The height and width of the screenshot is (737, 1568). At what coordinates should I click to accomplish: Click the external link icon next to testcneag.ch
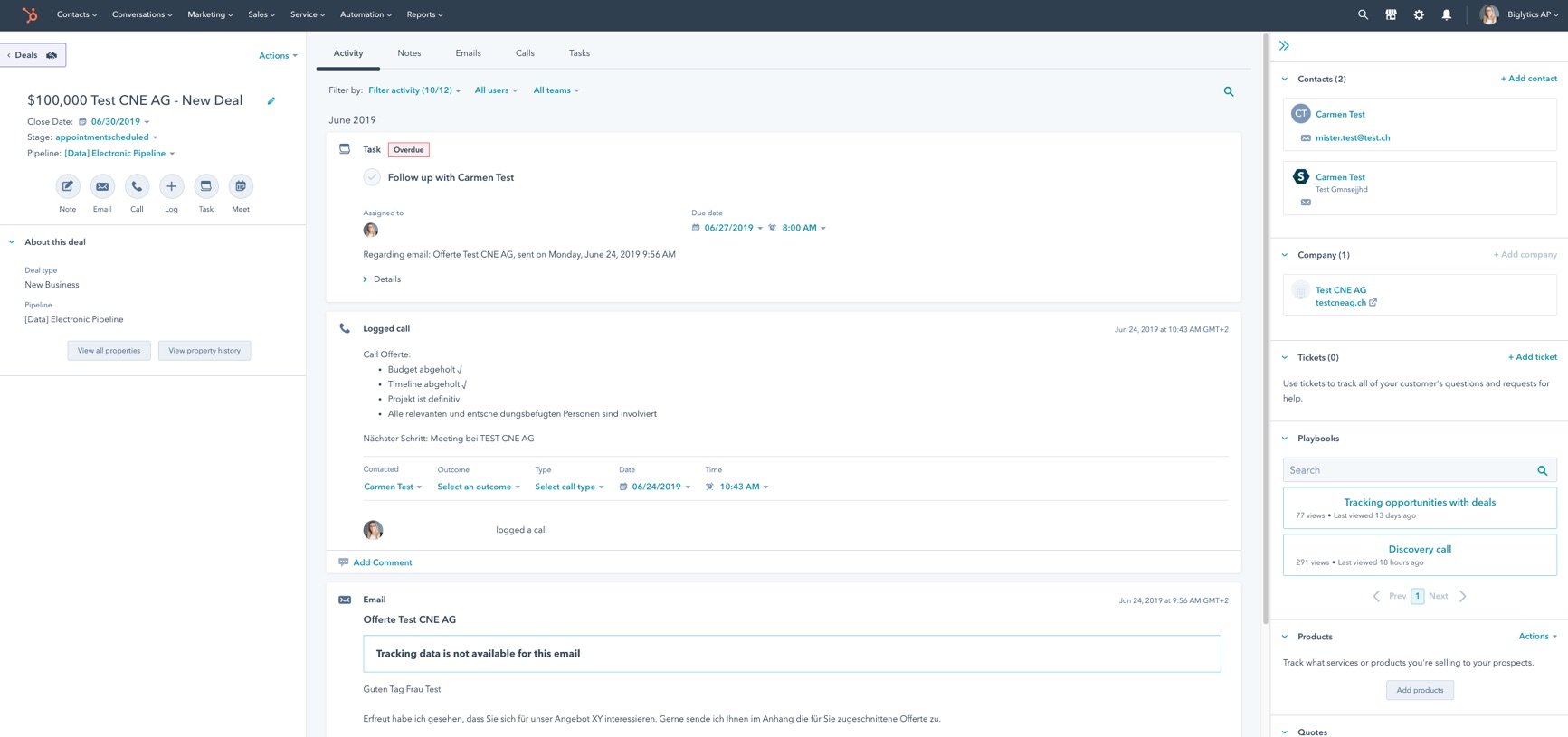[x=1373, y=303]
